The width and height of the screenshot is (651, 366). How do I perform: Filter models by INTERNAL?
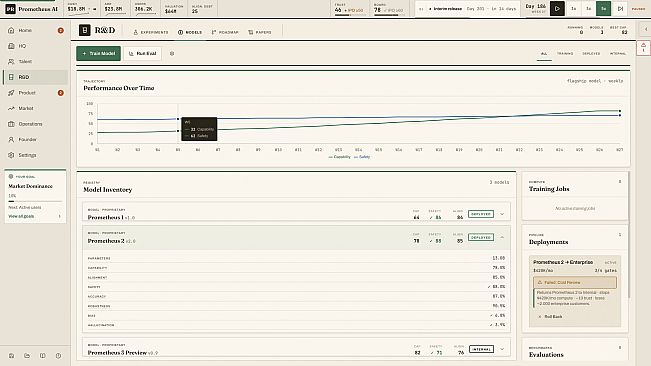click(x=618, y=54)
